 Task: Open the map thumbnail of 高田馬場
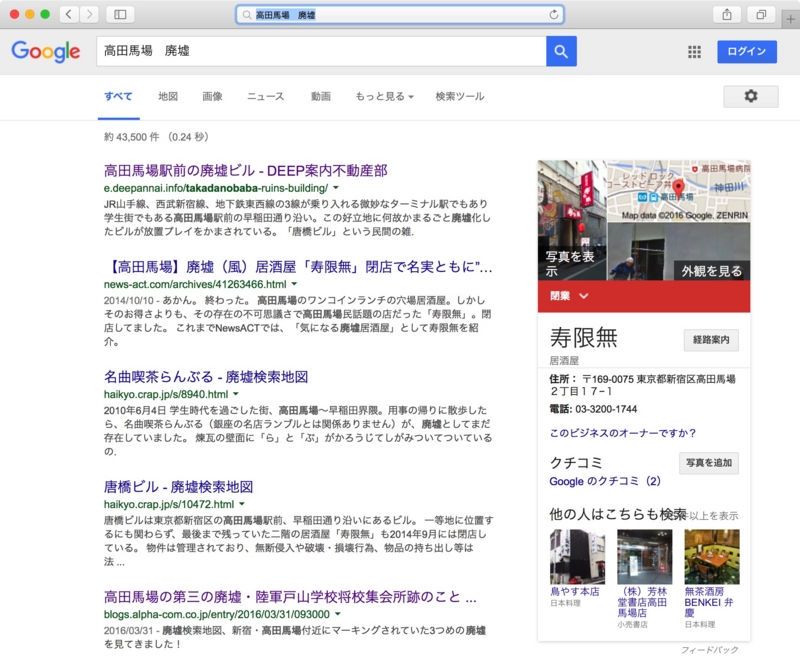(679, 191)
